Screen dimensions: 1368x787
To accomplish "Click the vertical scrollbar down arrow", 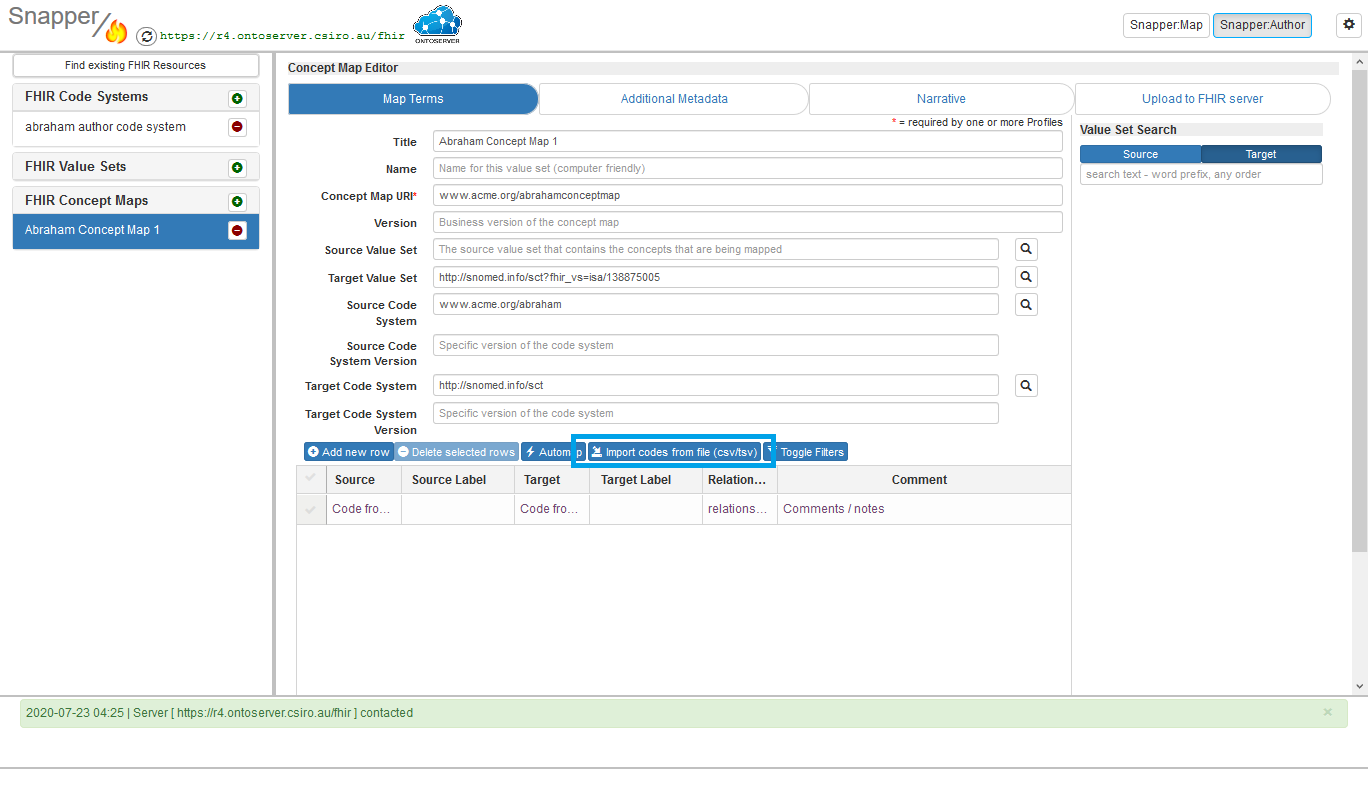I will [x=1359, y=686].
